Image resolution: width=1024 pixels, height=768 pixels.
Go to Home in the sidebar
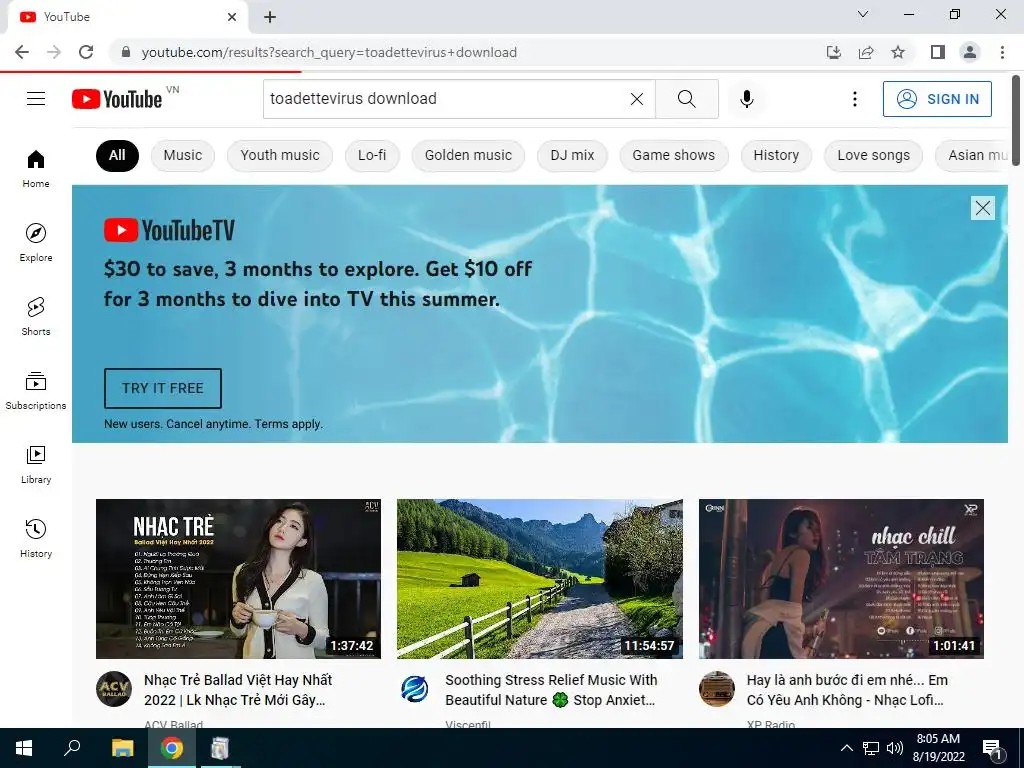(x=36, y=168)
